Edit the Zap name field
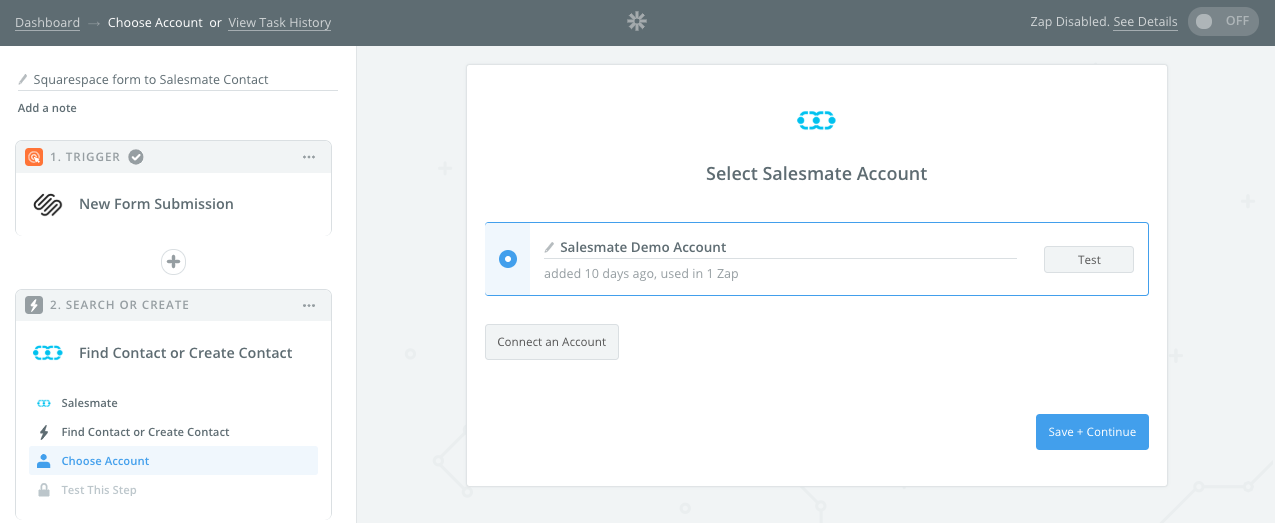 point(178,79)
